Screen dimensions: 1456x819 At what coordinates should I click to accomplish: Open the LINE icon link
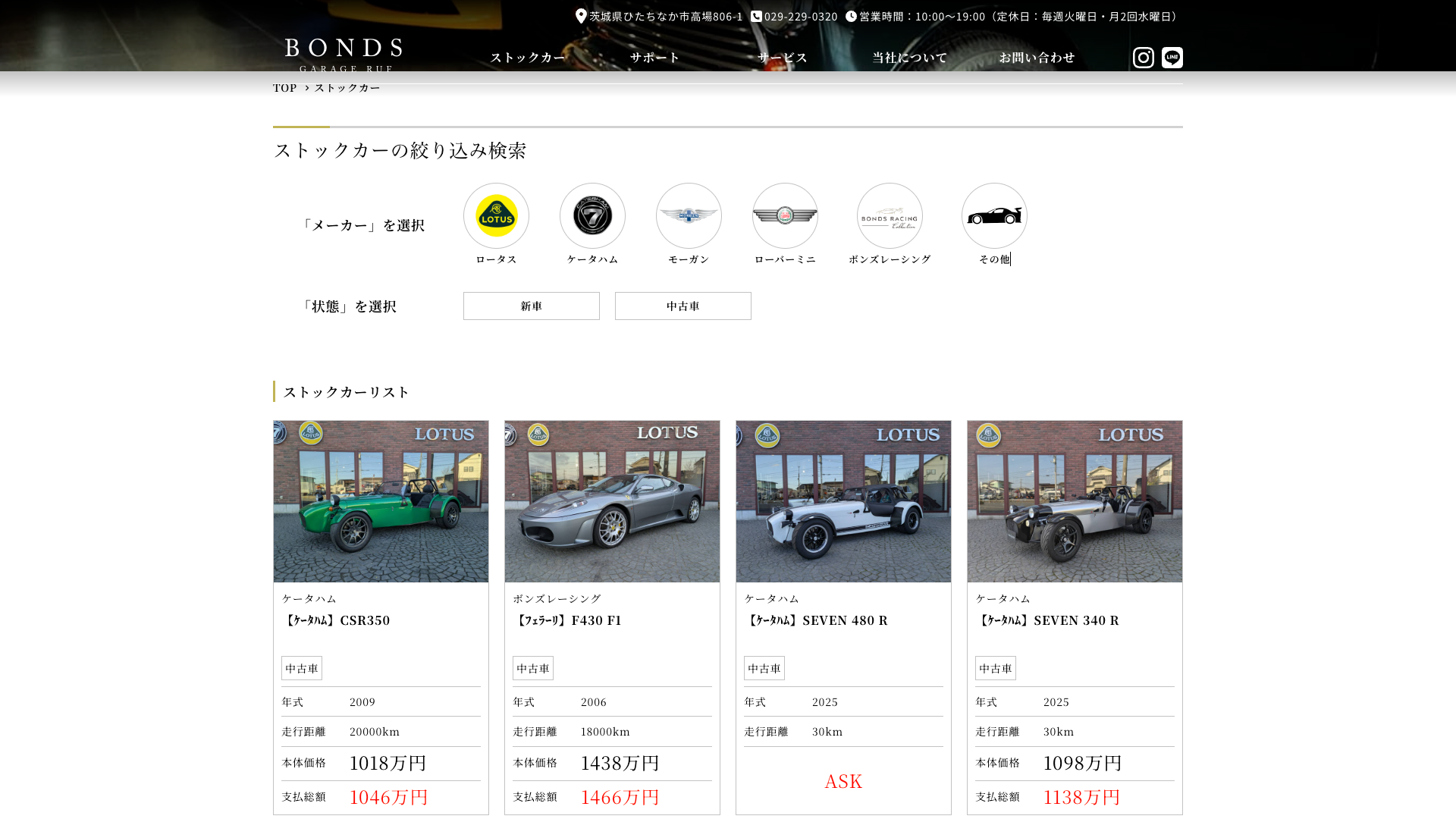tap(1172, 58)
